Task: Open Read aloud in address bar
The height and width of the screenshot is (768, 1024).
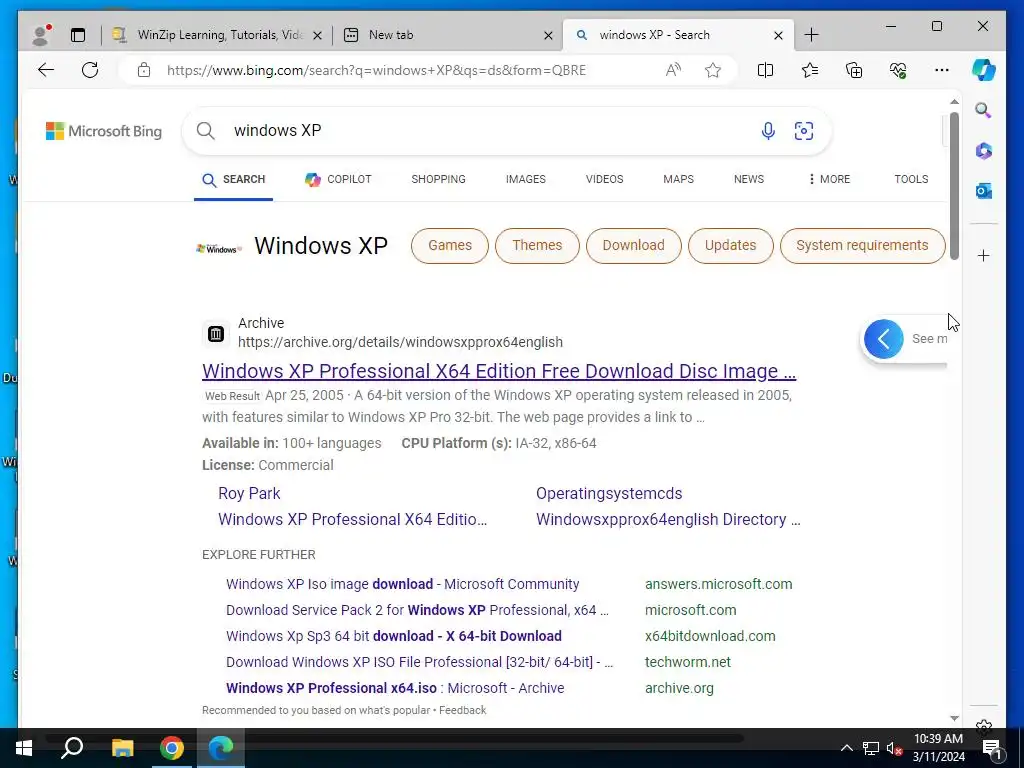Action: (673, 70)
